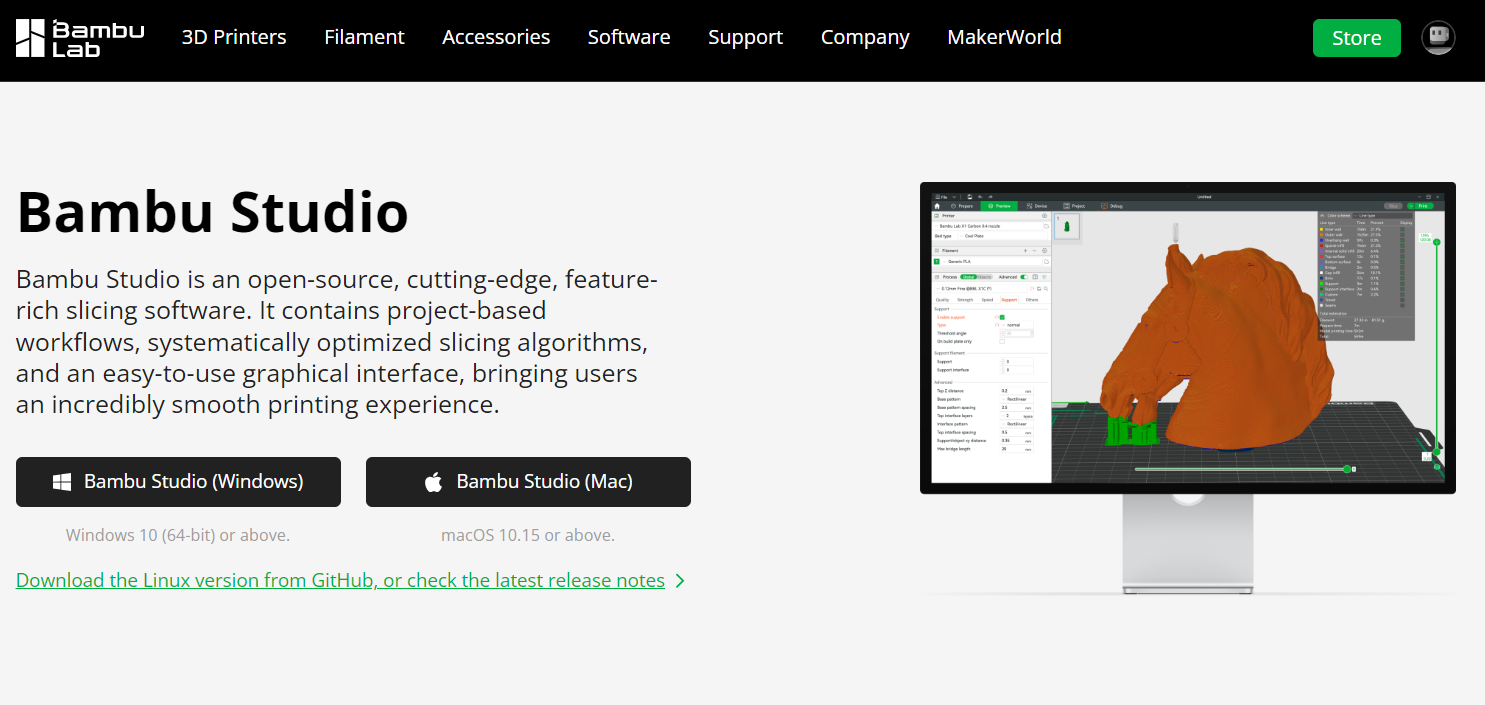This screenshot has width=1485, height=705.
Task: Open the 3D Printers menu in top navigation
Action: click(234, 38)
